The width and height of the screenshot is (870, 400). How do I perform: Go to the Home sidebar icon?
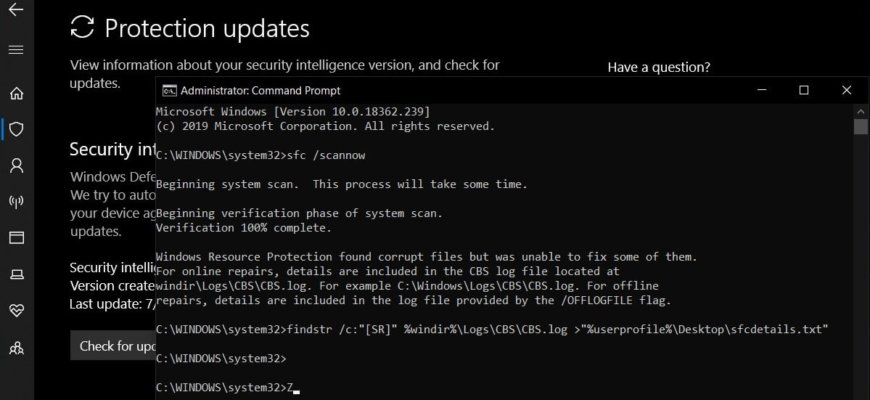pyautogui.click(x=17, y=93)
